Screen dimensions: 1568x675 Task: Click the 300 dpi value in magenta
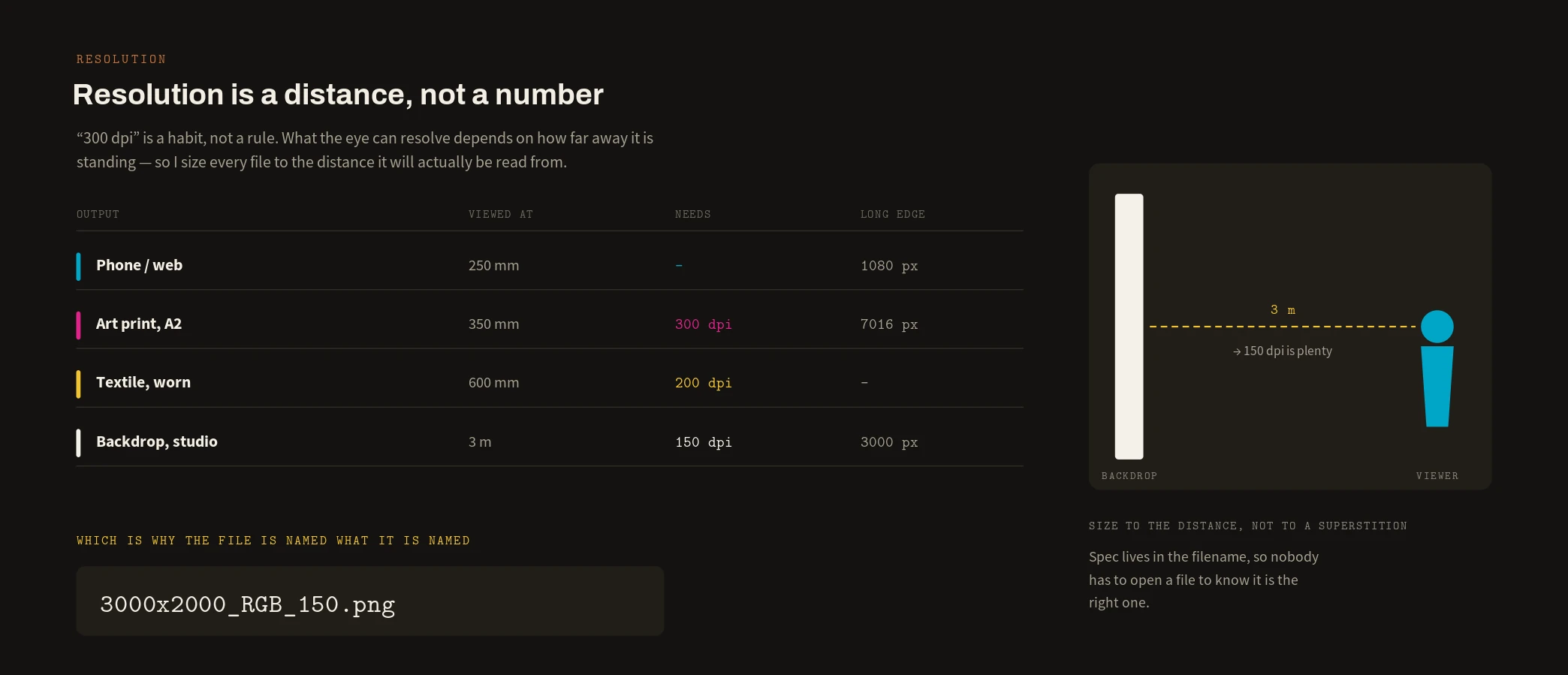coord(704,324)
